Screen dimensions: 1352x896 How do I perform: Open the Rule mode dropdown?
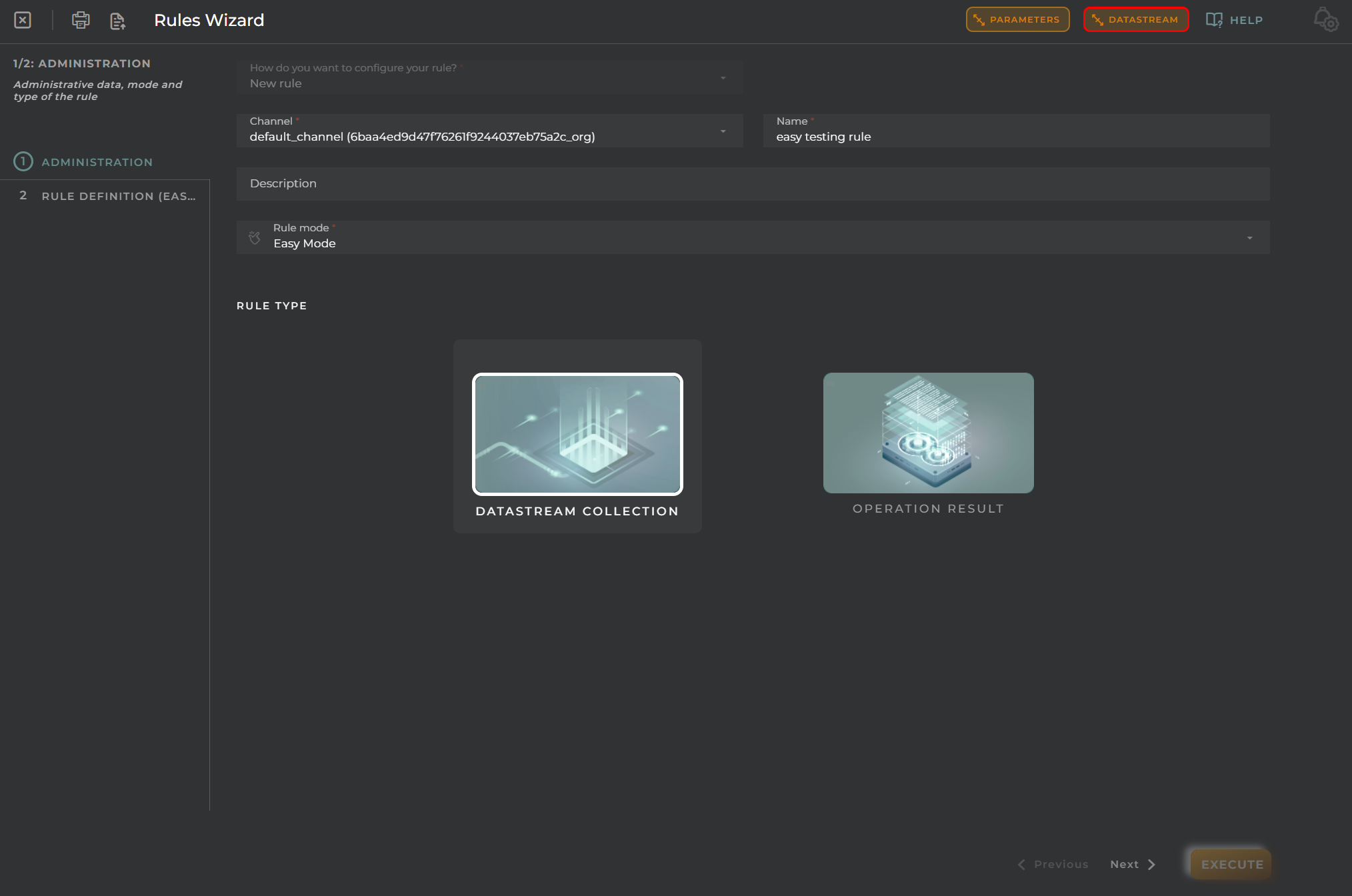coord(753,237)
